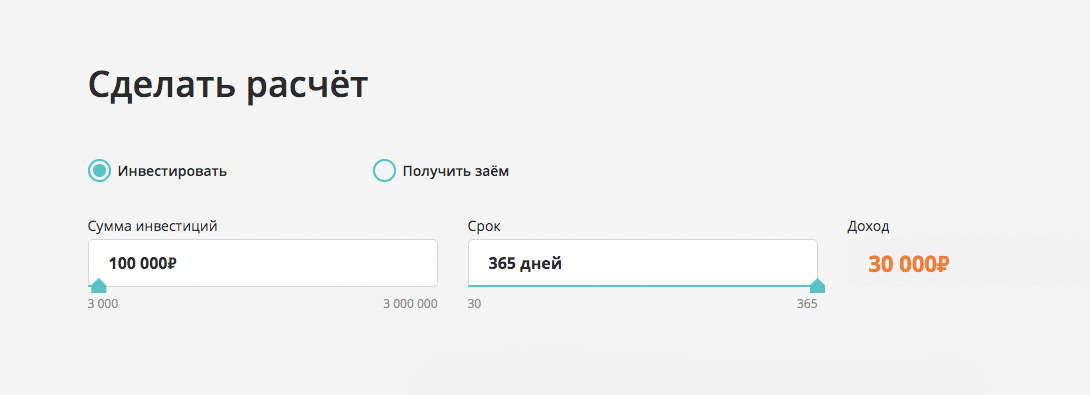Click the Сумма инвестиций field label

(153, 226)
